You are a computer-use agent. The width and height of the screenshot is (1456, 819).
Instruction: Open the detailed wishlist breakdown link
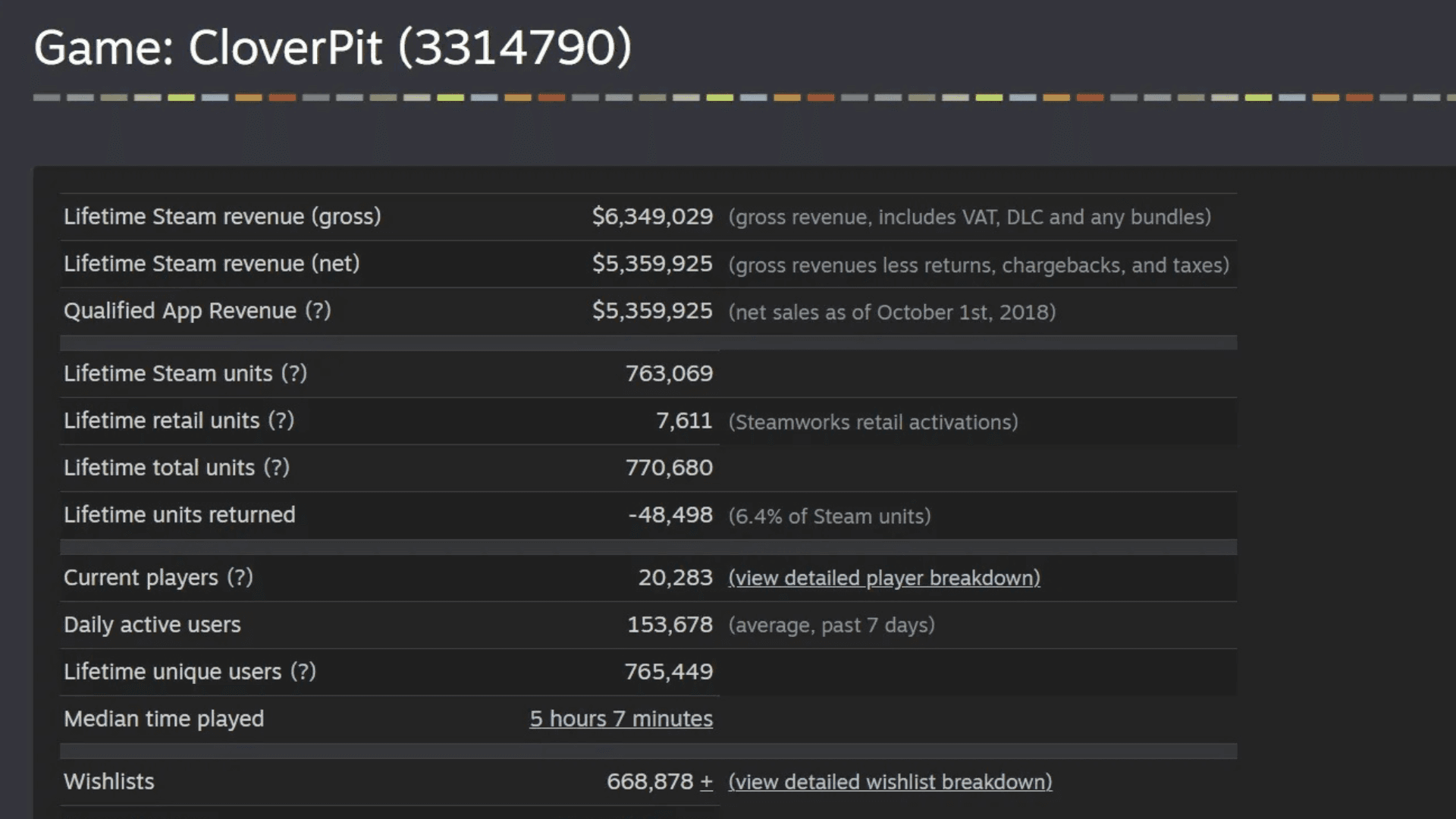coord(890,782)
